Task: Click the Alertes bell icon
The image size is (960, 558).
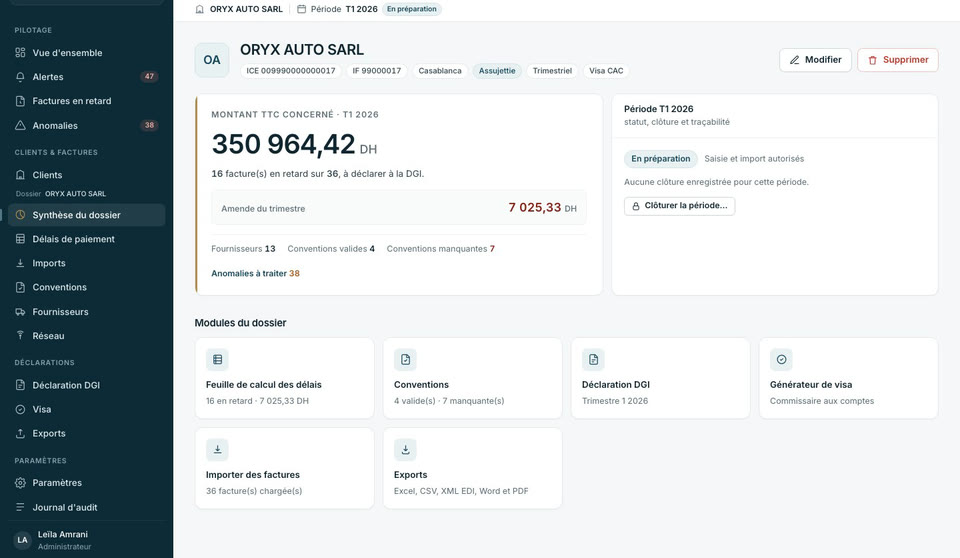Action: [x=20, y=77]
